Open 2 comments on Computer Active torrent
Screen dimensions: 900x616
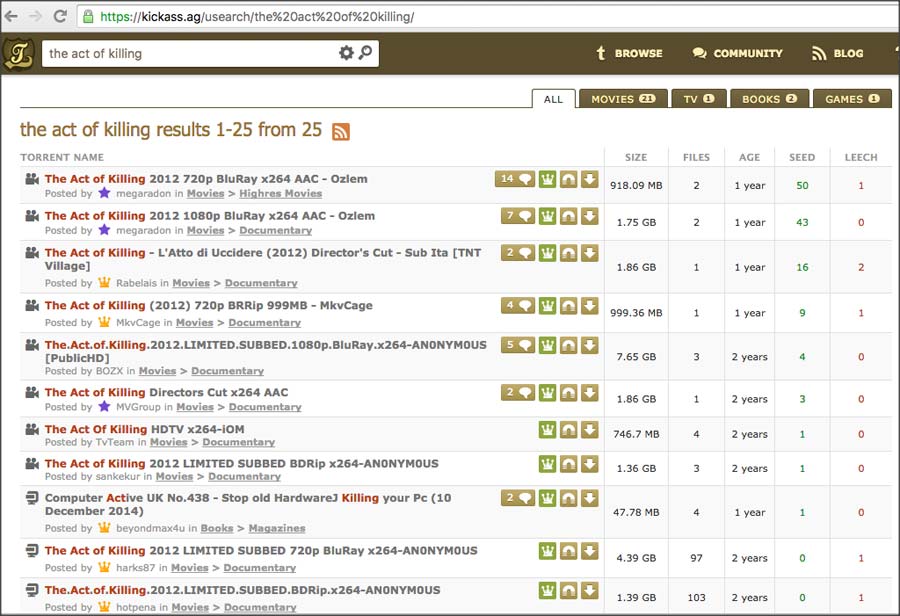click(518, 498)
